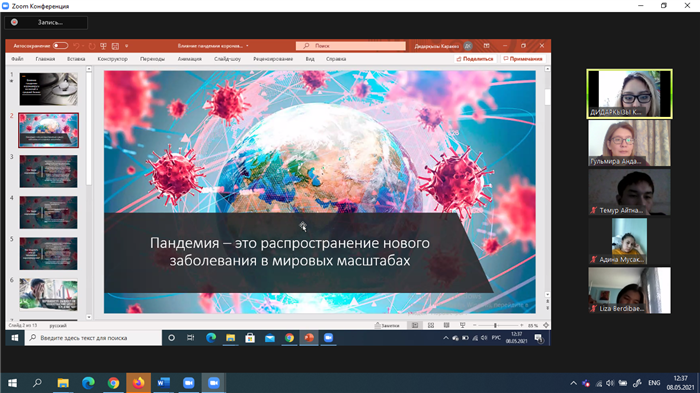700x393 pixels.
Task: Click fit slide to window icon
Action: tap(546, 326)
